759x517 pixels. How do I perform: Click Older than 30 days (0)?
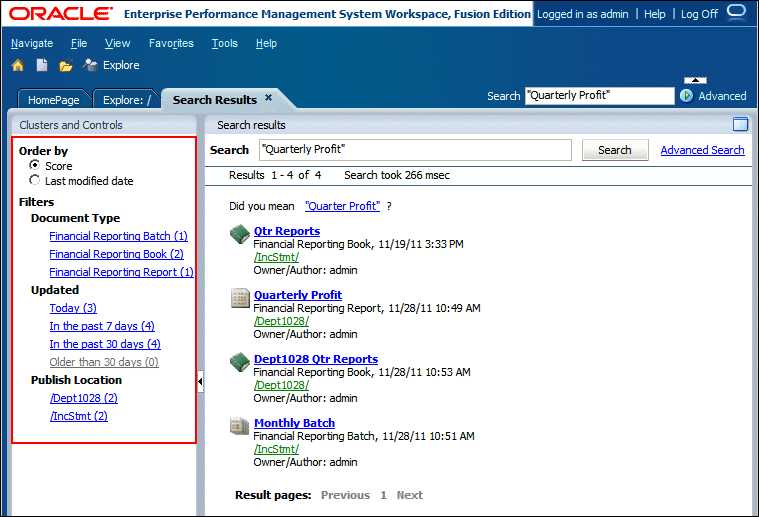pos(104,362)
